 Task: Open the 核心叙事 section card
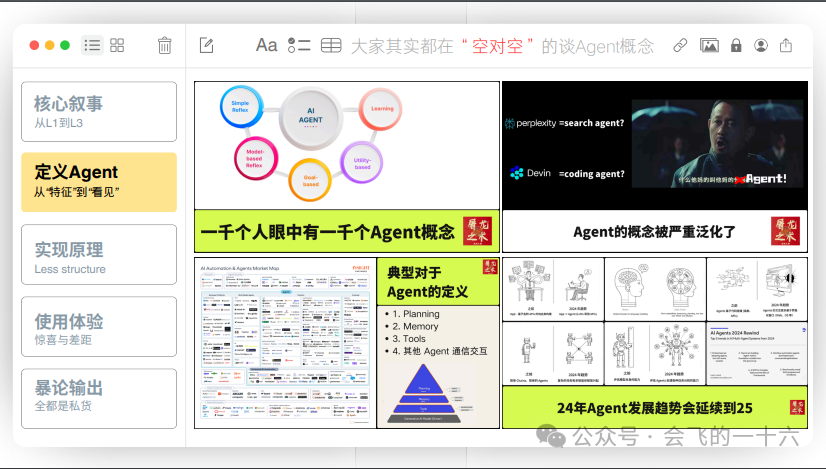(99, 112)
